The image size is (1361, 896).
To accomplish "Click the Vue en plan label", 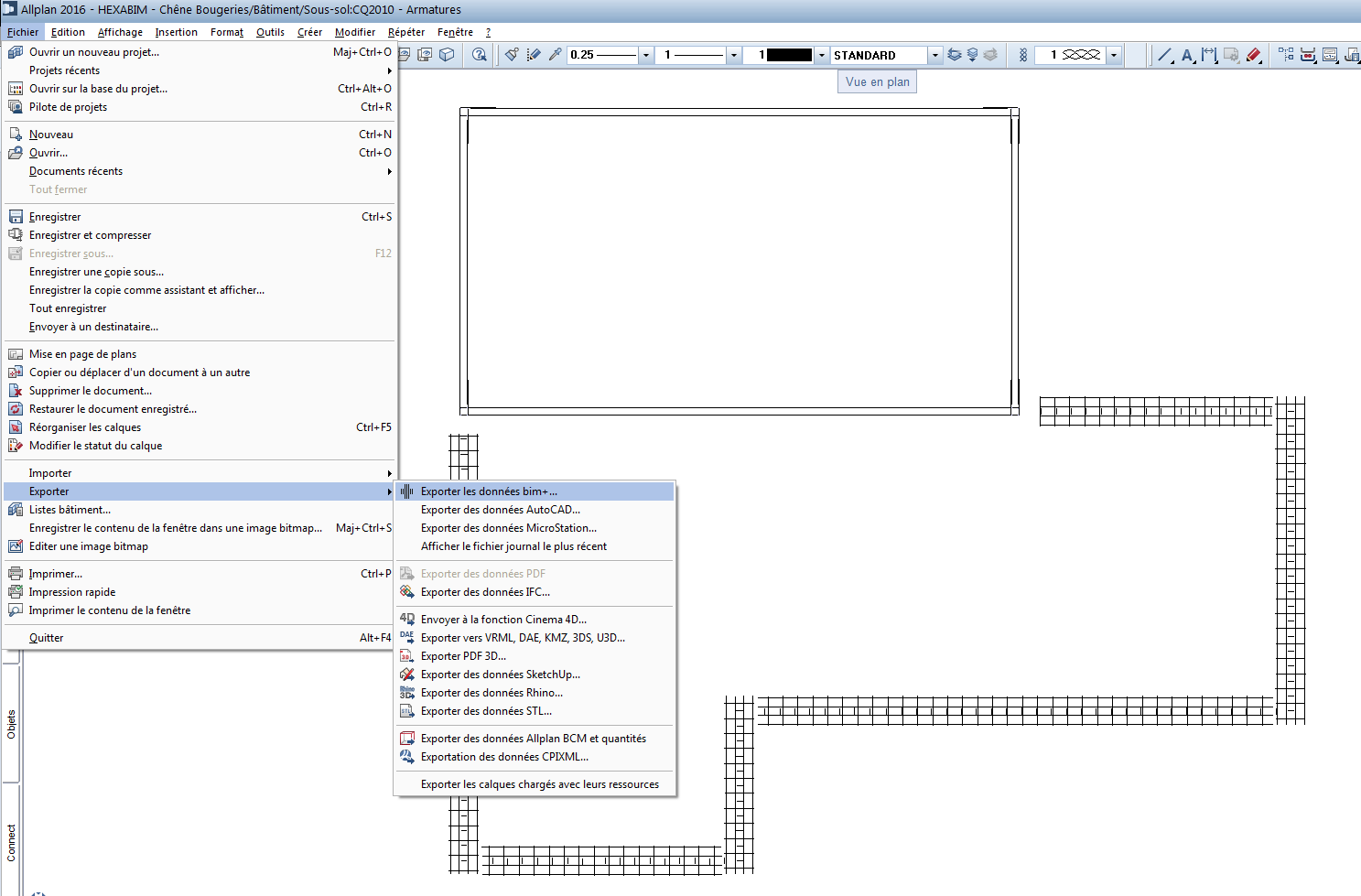I will pyautogui.click(x=877, y=81).
